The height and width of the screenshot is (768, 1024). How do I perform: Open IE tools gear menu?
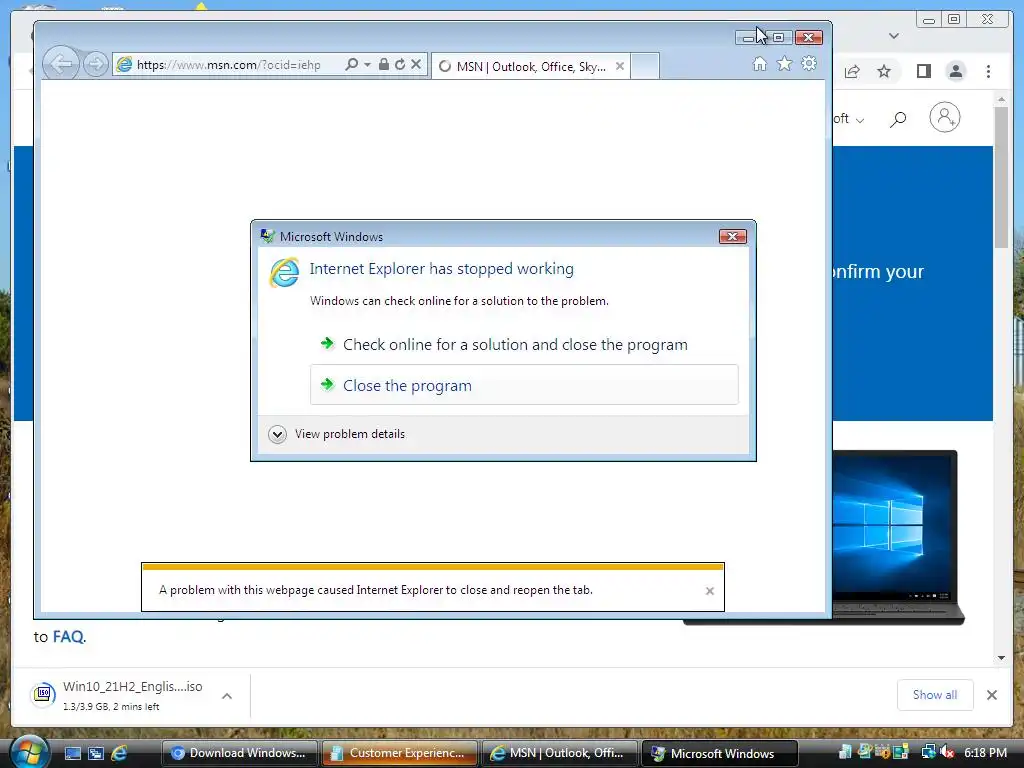pos(809,63)
